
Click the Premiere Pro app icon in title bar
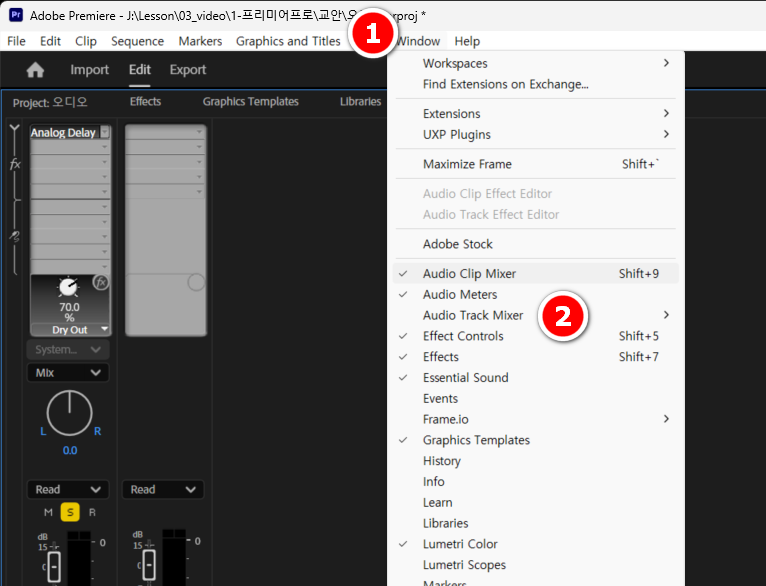[x=16, y=15]
